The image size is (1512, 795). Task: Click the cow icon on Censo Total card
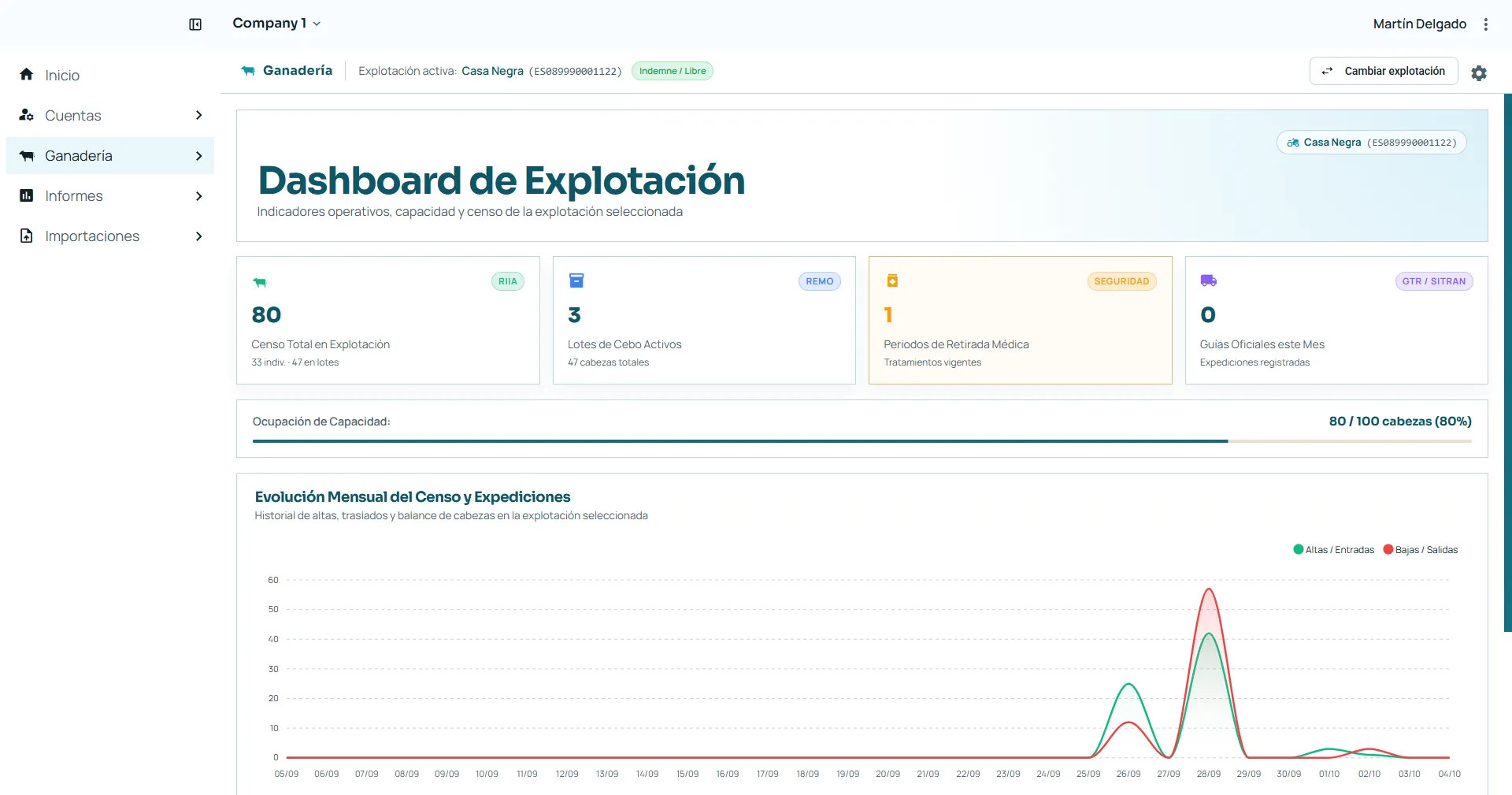click(260, 282)
